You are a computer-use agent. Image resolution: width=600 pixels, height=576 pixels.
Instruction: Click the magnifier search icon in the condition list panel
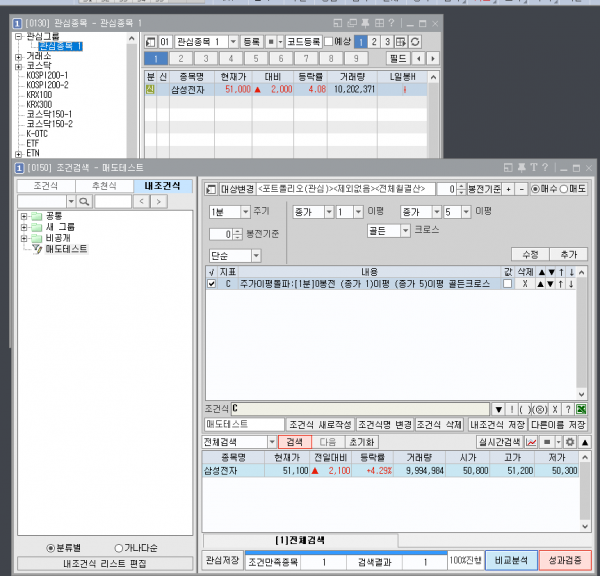84,201
